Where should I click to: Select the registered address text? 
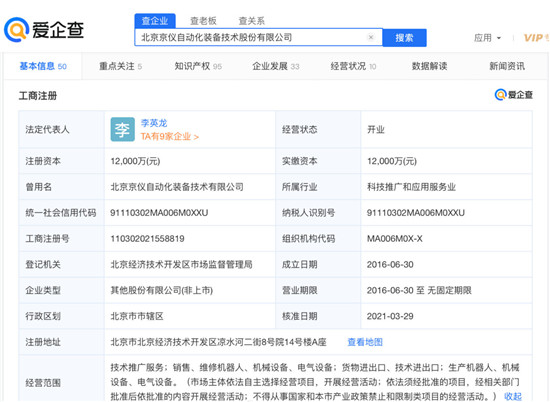[x=219, y=342]
